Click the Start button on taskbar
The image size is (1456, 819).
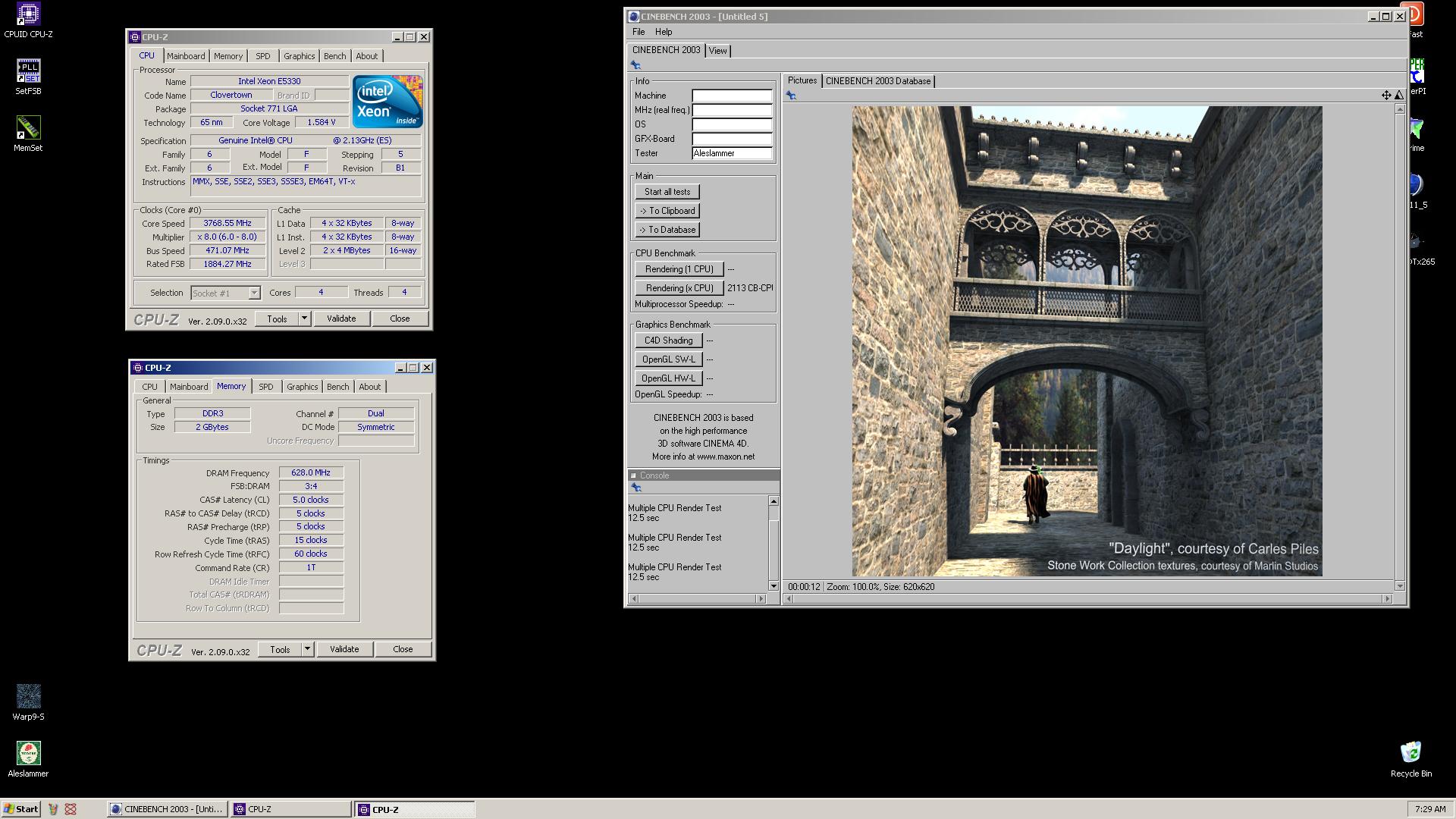(21, 809)
